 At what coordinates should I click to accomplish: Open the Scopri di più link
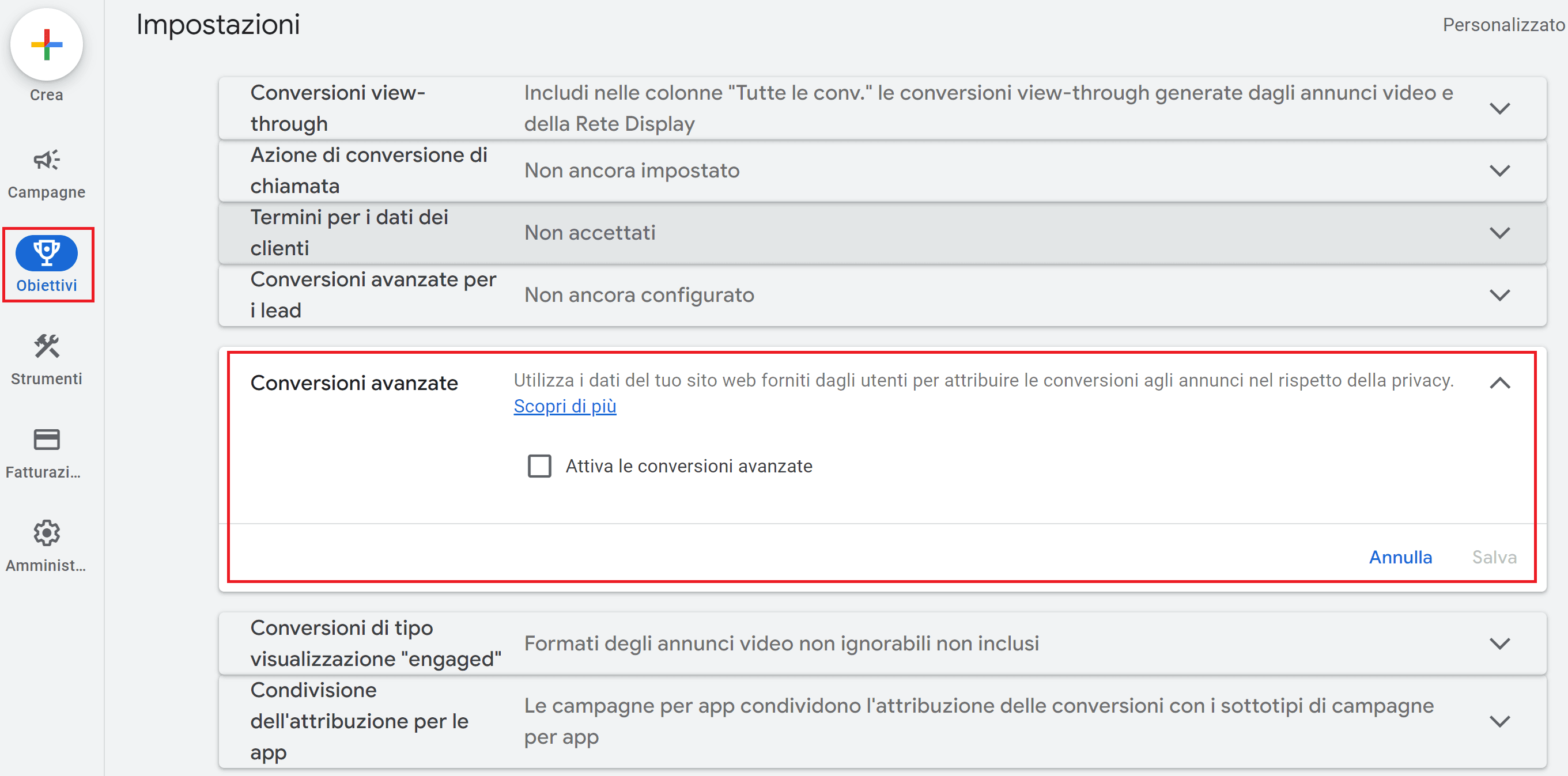[565, 406]
